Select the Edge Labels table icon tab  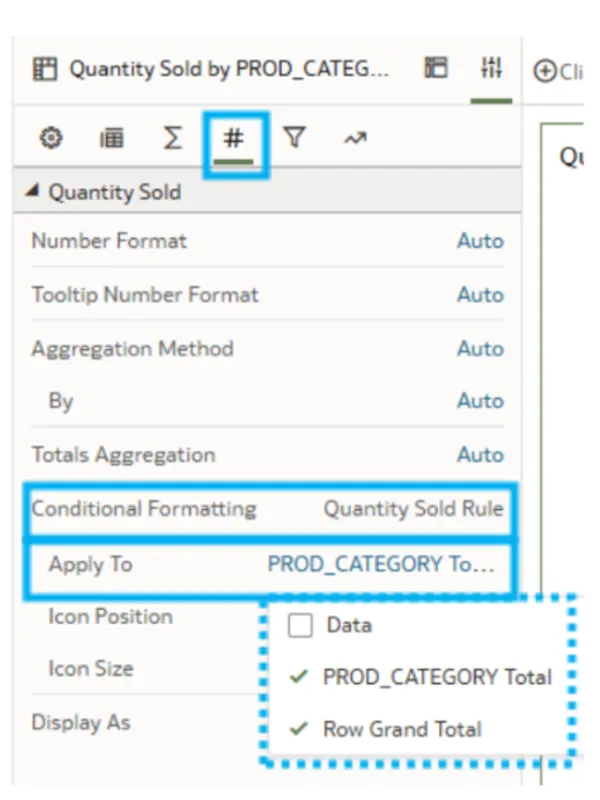[111, 139]
